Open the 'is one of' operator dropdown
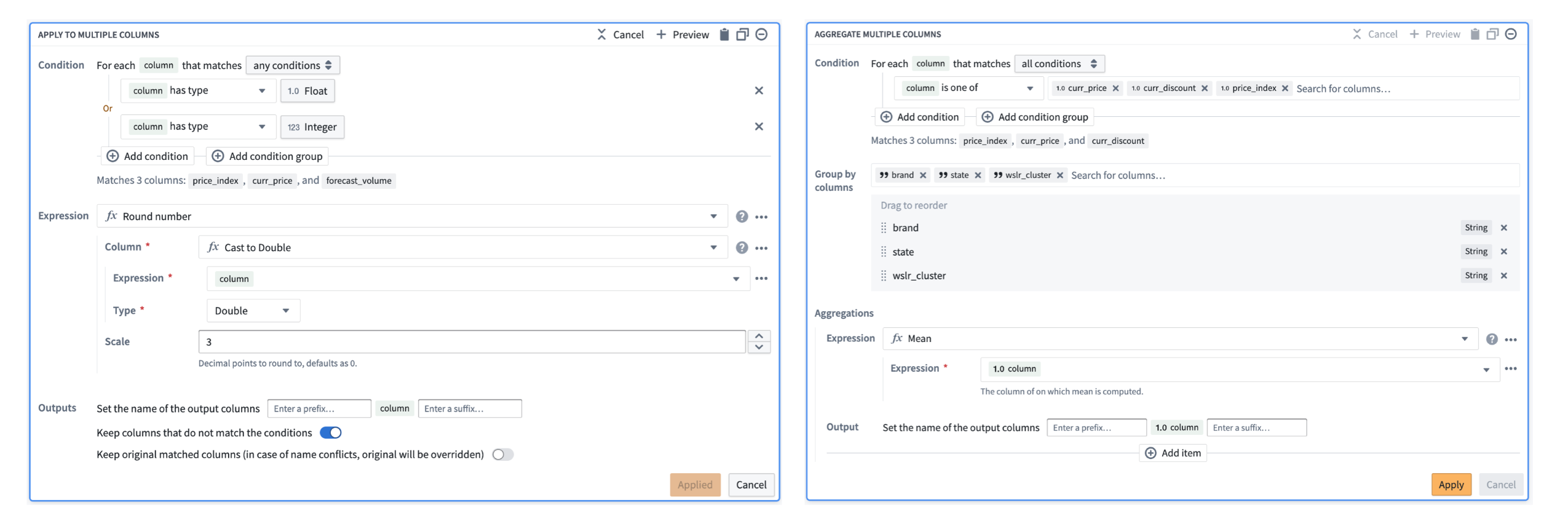The width and height of the screenshot is (1568, 526). [x=969, y=88]
